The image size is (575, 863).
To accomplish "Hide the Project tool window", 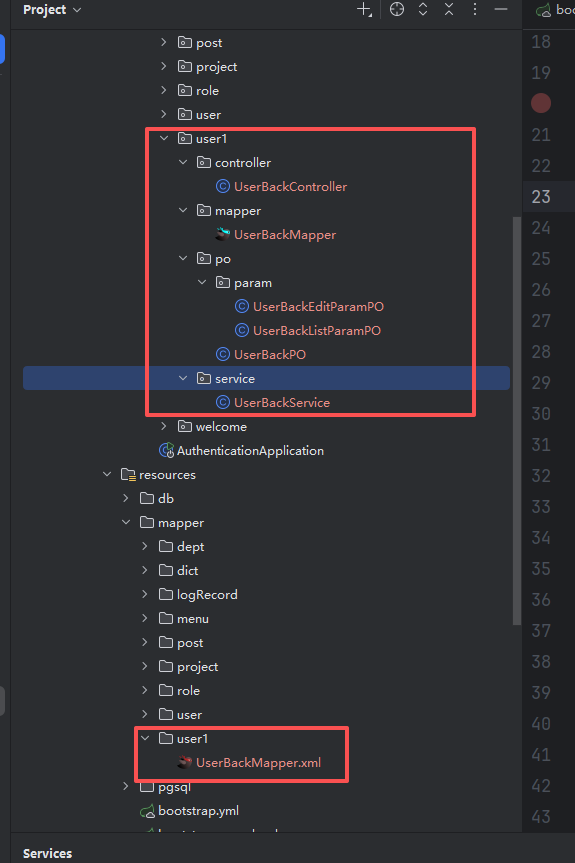I will coord(501,9).
